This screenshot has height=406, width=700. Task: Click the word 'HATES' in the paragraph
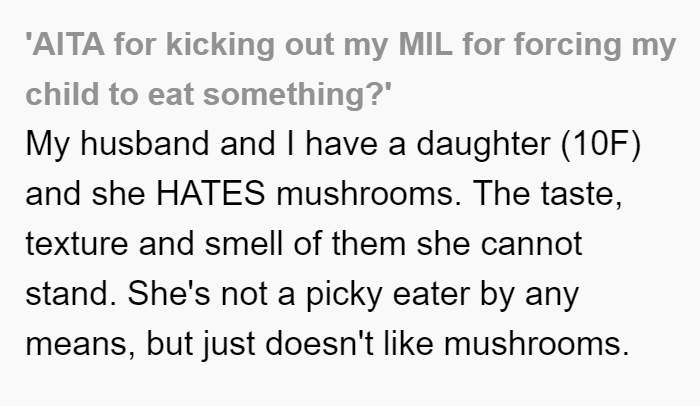210,194
